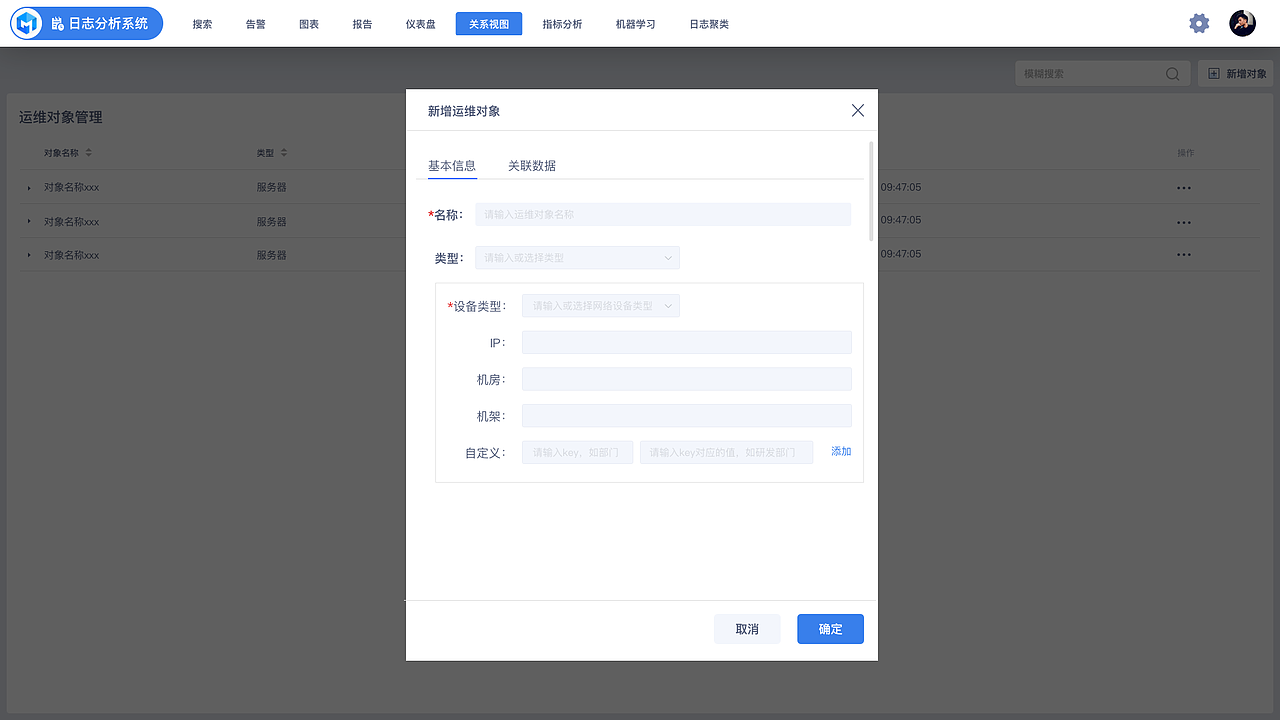Screen dimensions: 1280x720
Task: Select 机器学习 in the top navigation
Action: click(x=636, y=23)
